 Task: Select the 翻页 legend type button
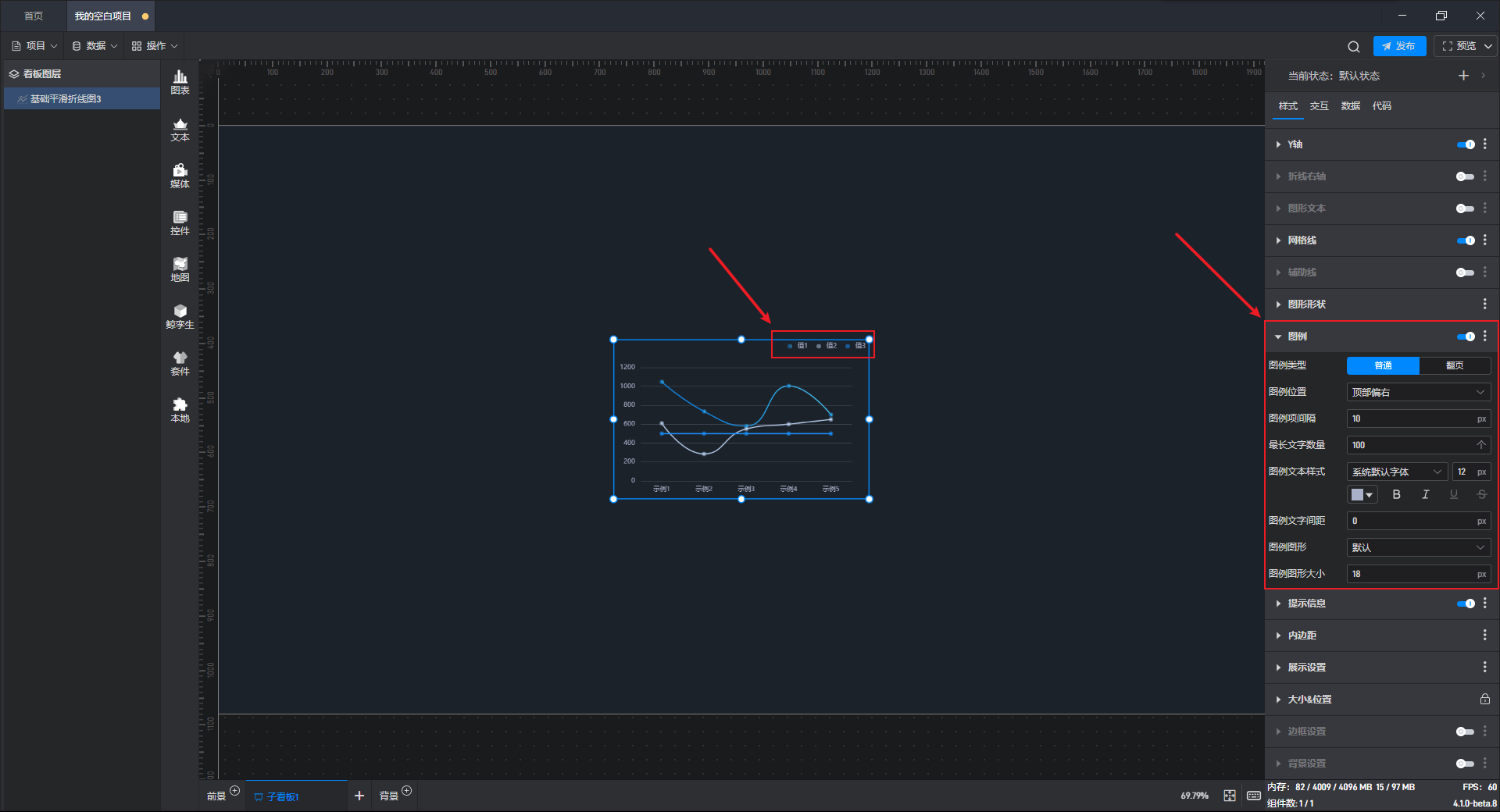[1455, 365]
